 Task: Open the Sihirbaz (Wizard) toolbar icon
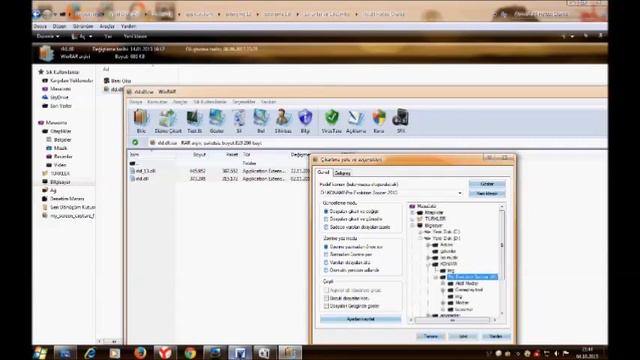pyautogui.click(x=283, y=121)
